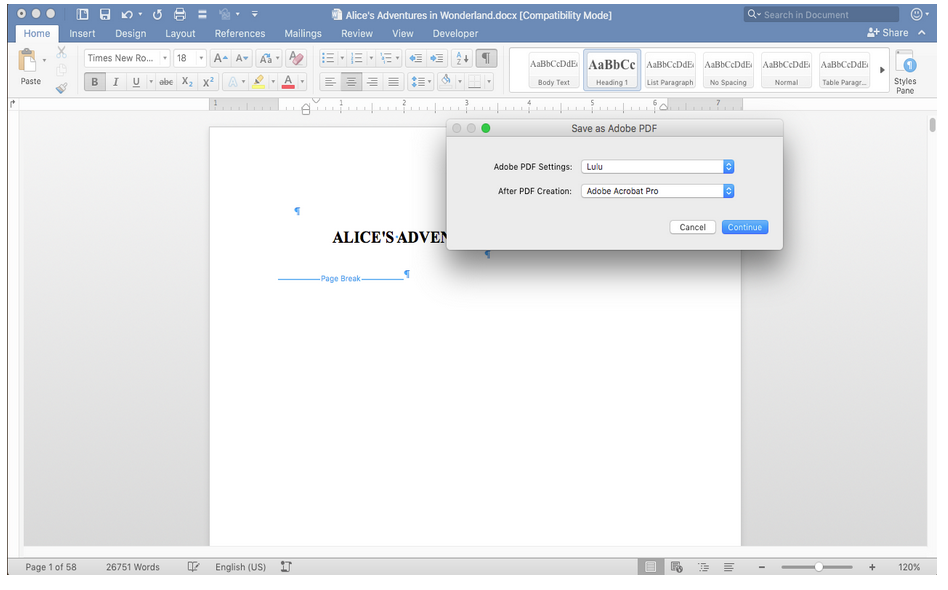The height and width of the screenshot is (590, 948).
Task: Clear all formatting with eraser icon
Action: 296,58
